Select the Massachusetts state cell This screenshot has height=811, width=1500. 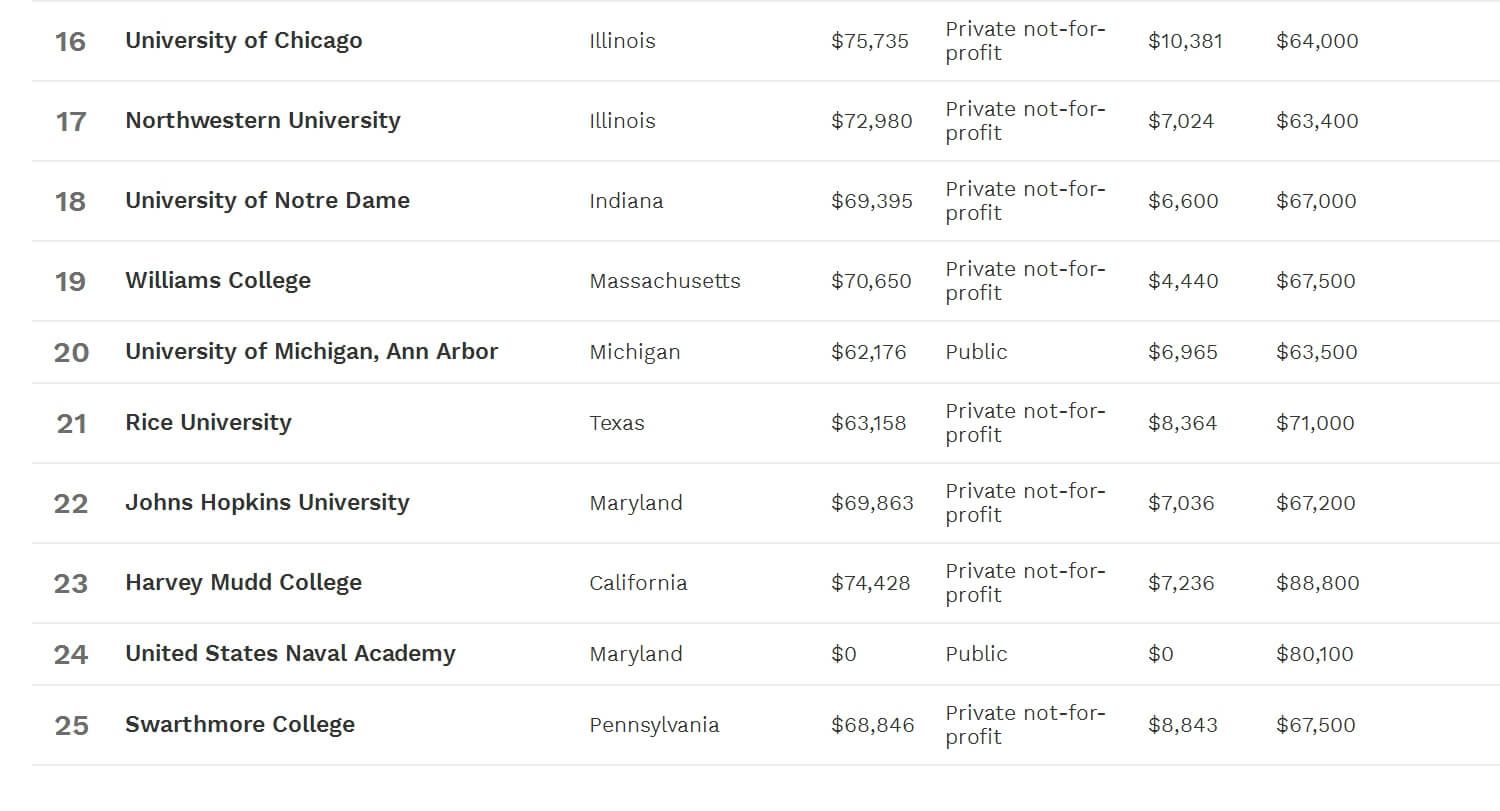(x=665, y=281)
